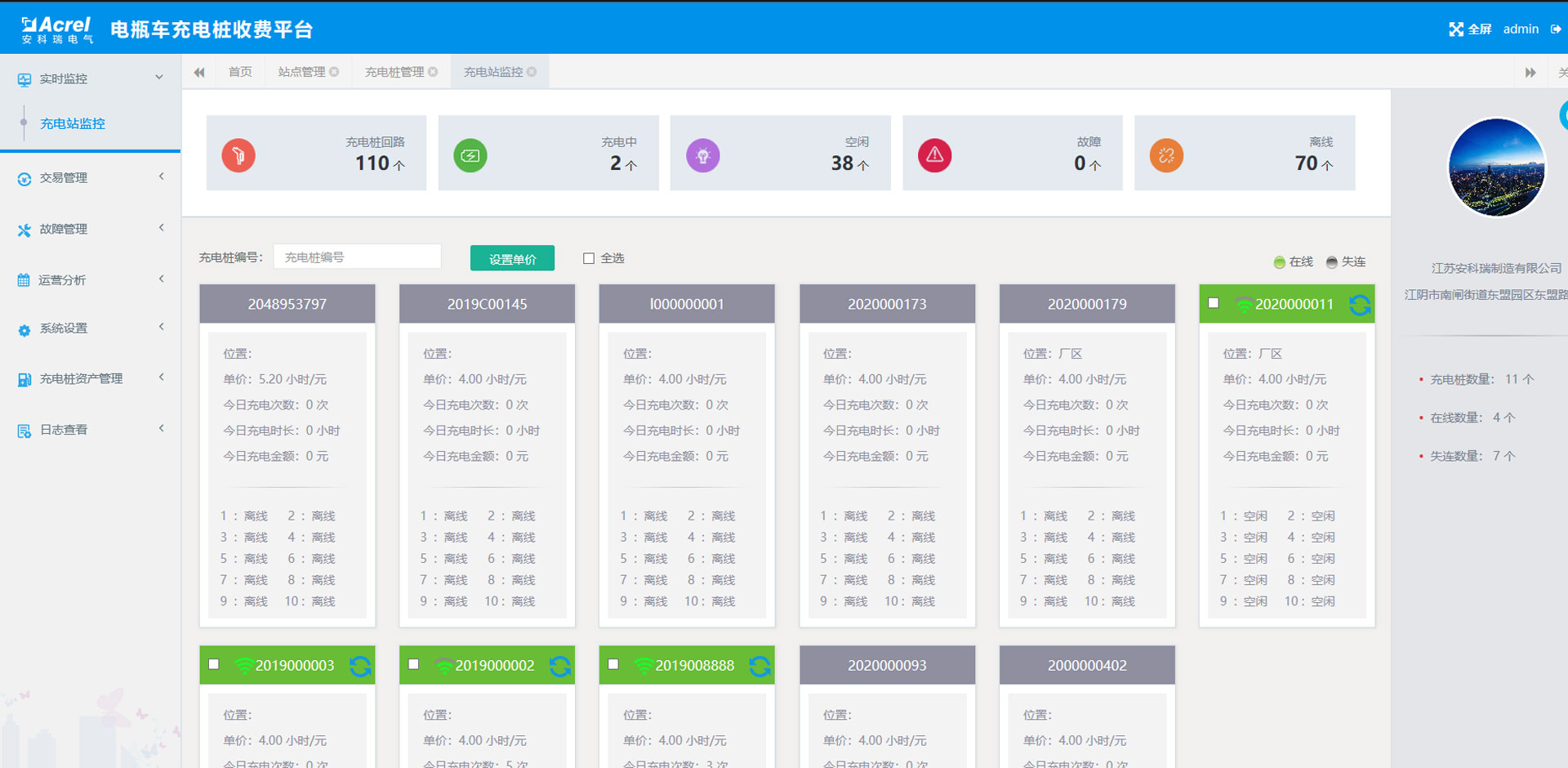Click the wifi signal icon on 2020000011
Viewport: 1568px width, 768px height.
pos(1243,306)
